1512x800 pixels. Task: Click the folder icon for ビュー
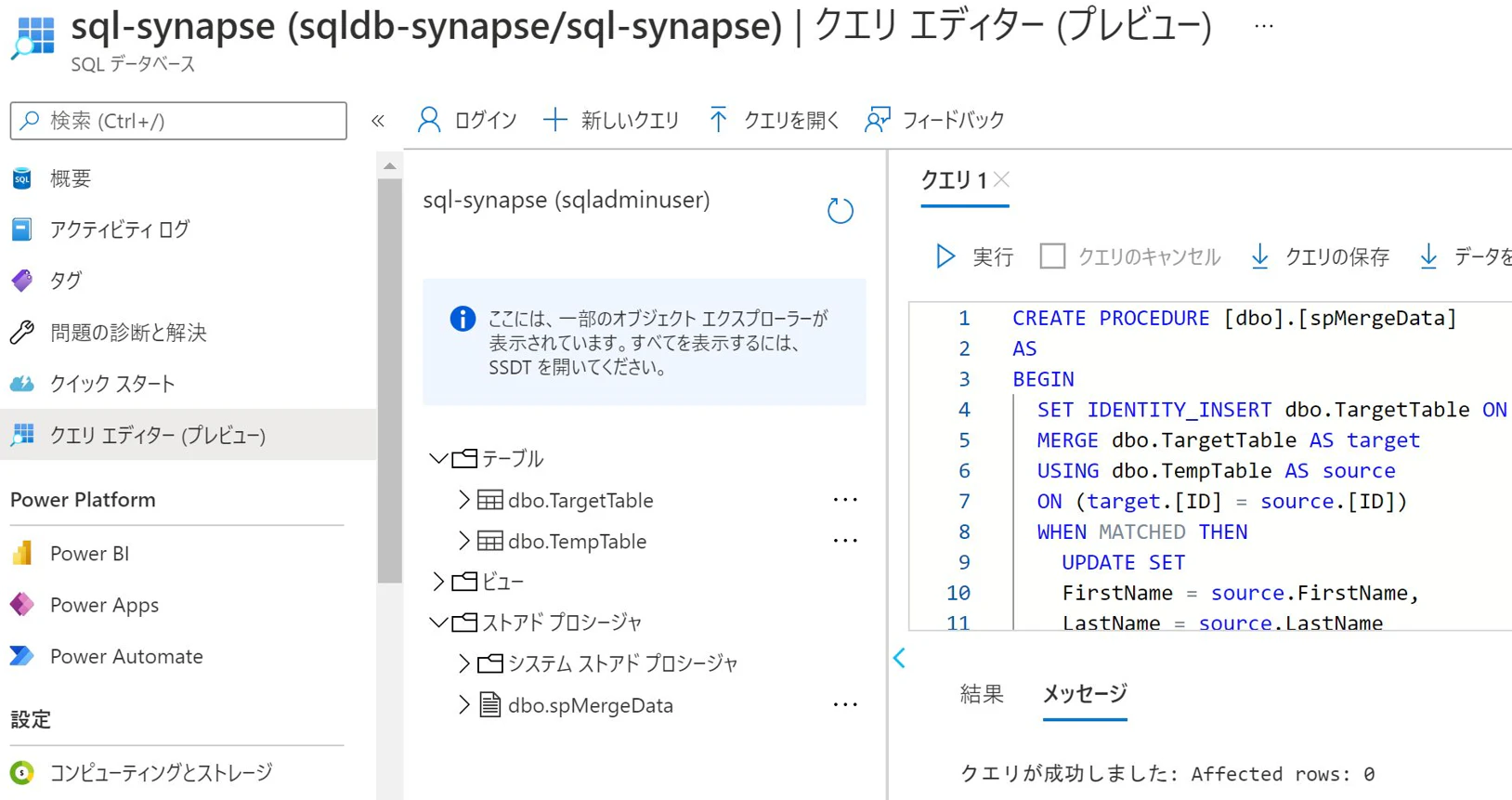(x=464, y=582)
